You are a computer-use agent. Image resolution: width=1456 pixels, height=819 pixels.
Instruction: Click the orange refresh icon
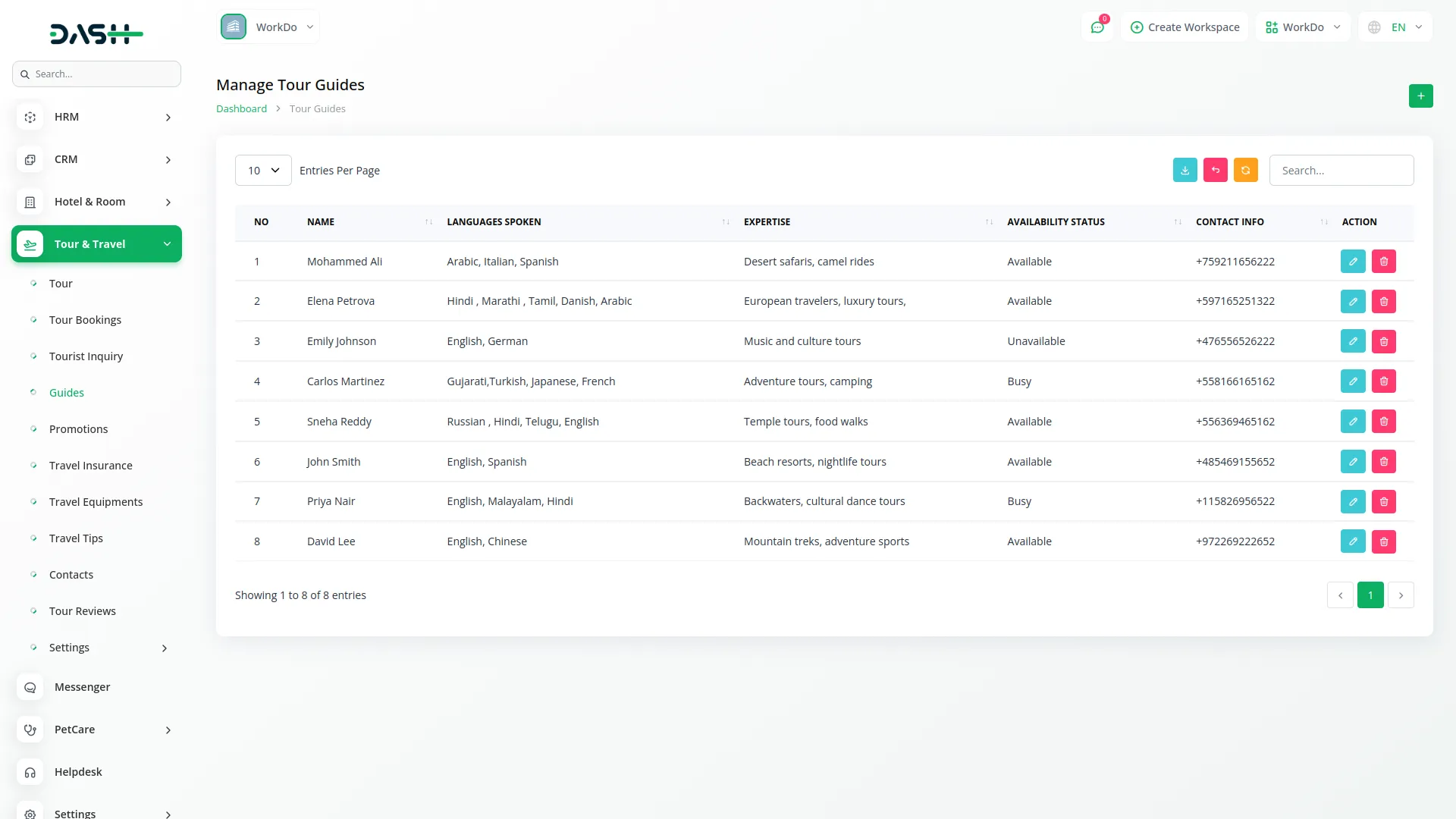[x=1245, y=170]
